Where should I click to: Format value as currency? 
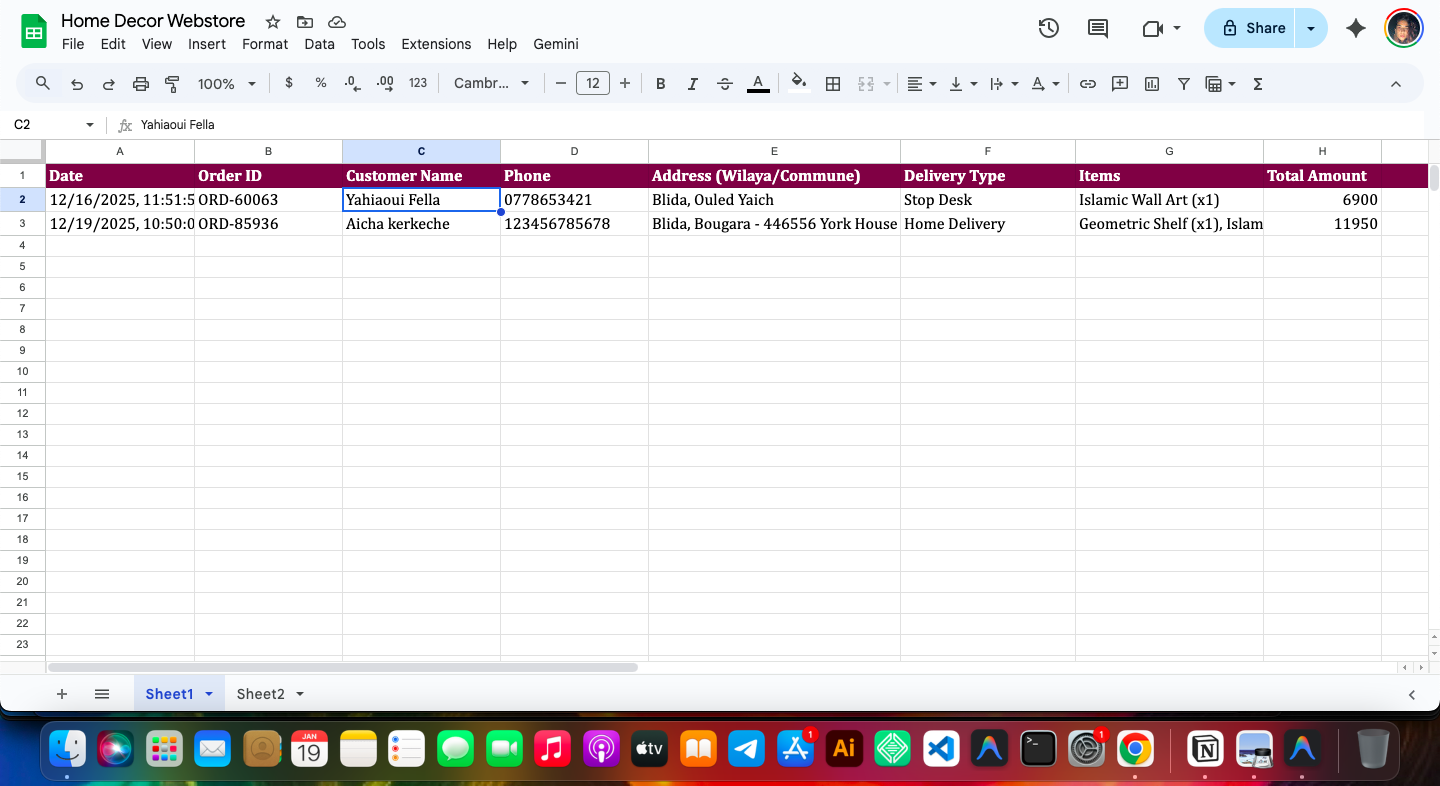(x=289, y=83)
